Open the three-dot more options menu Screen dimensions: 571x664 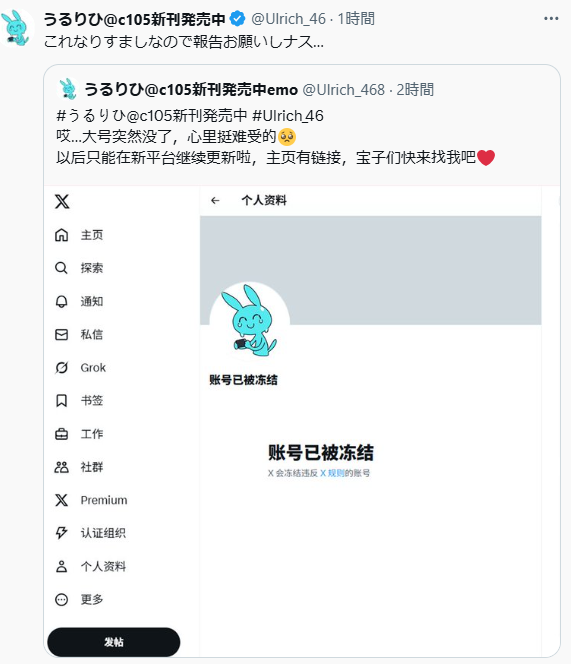pyautogui.click(x=551, y=19)
